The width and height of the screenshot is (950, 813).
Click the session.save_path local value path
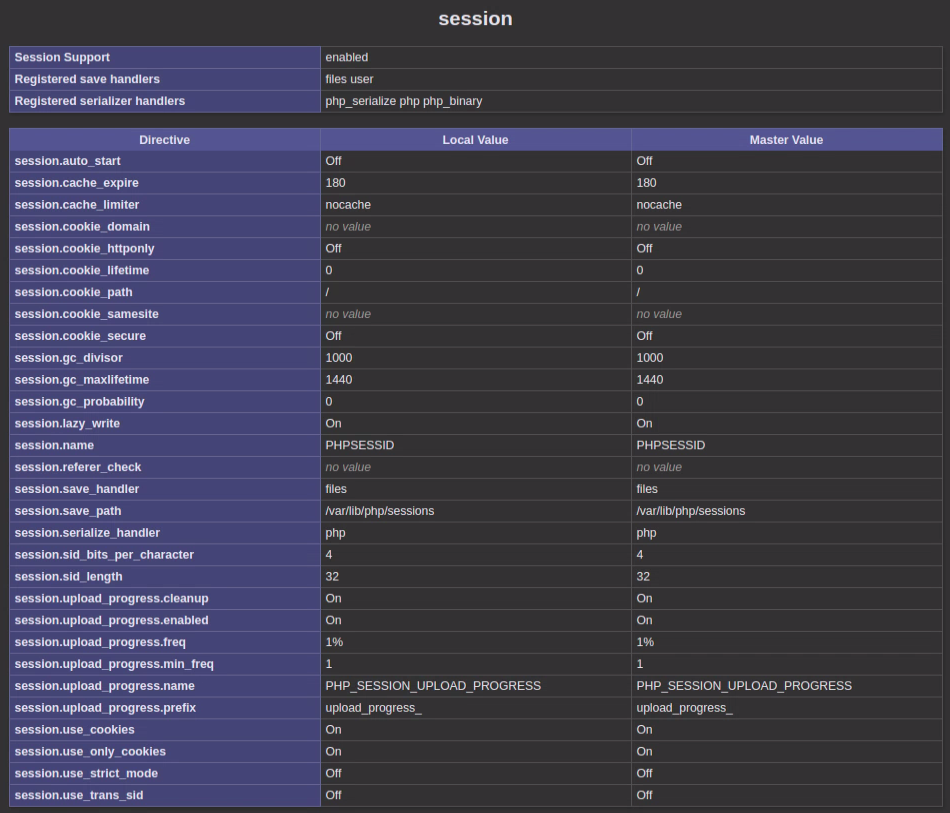pyautogui.click(x=379, y=511)
